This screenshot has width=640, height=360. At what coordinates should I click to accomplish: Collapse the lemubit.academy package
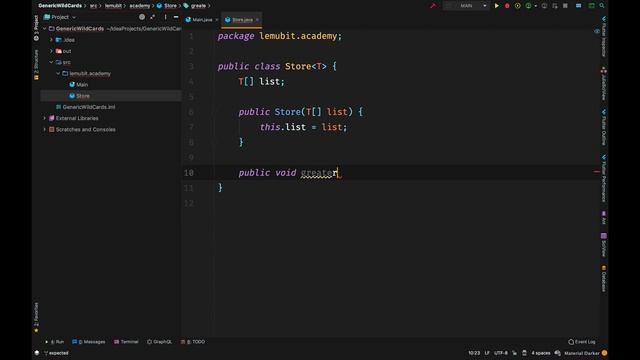coord(58,73)
